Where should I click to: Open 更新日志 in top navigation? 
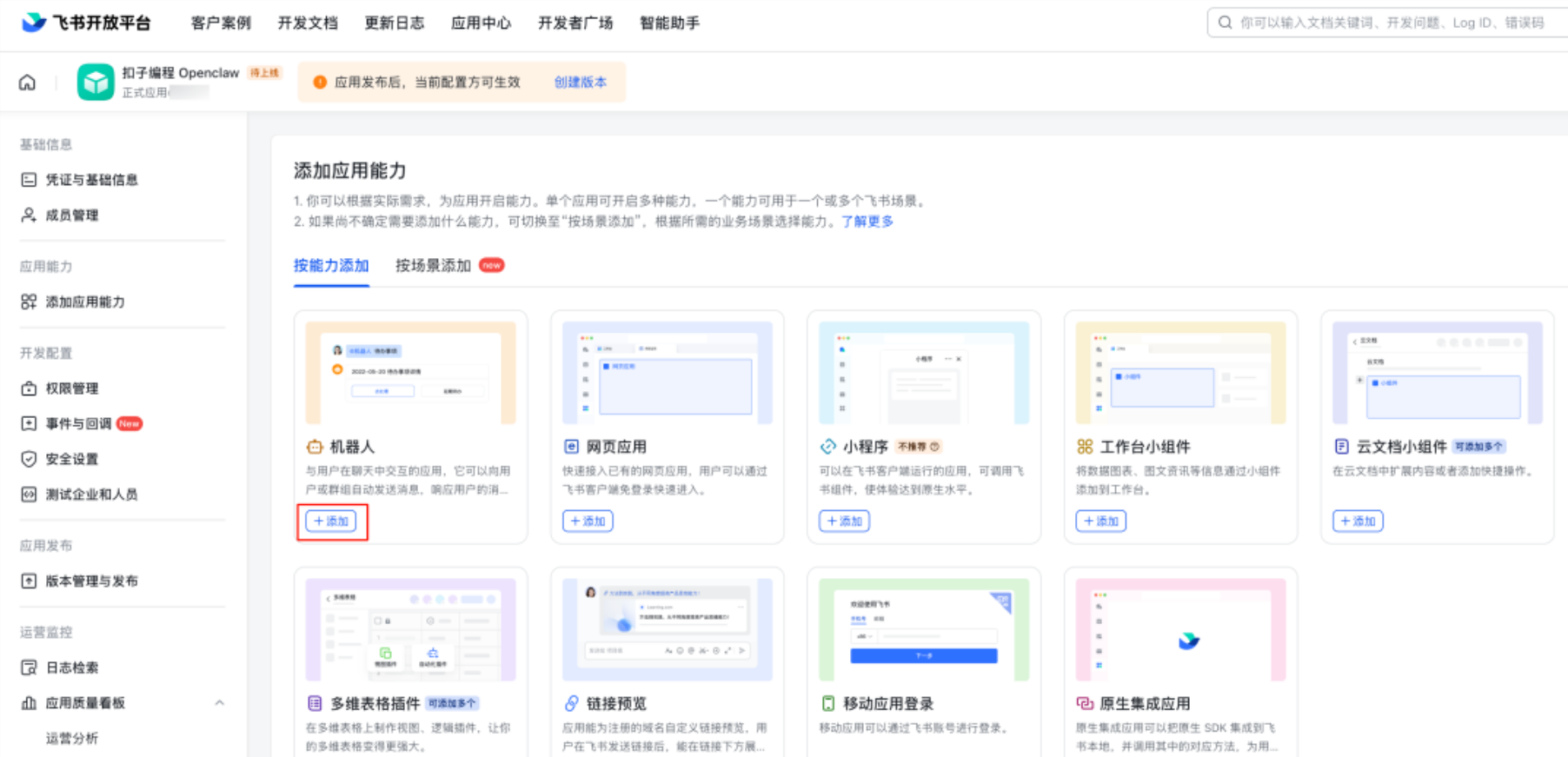[395, 23]
